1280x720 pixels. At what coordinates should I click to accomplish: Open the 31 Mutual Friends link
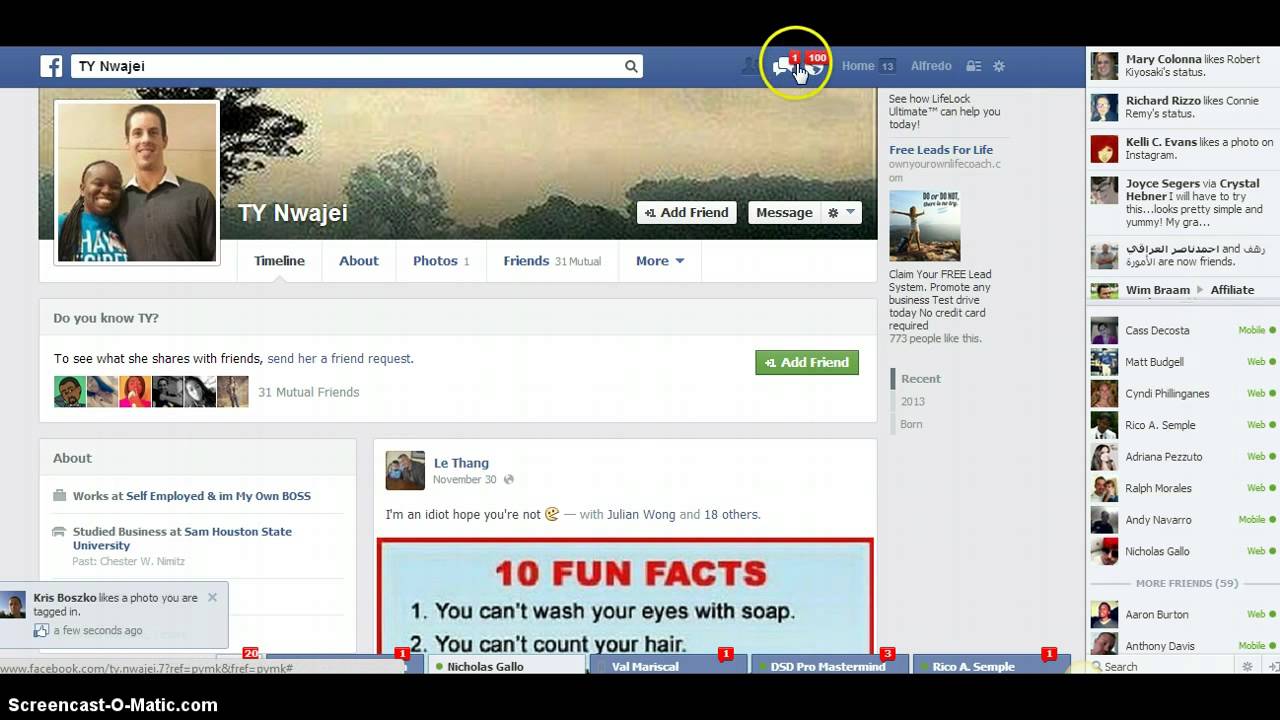coord(308,392)
